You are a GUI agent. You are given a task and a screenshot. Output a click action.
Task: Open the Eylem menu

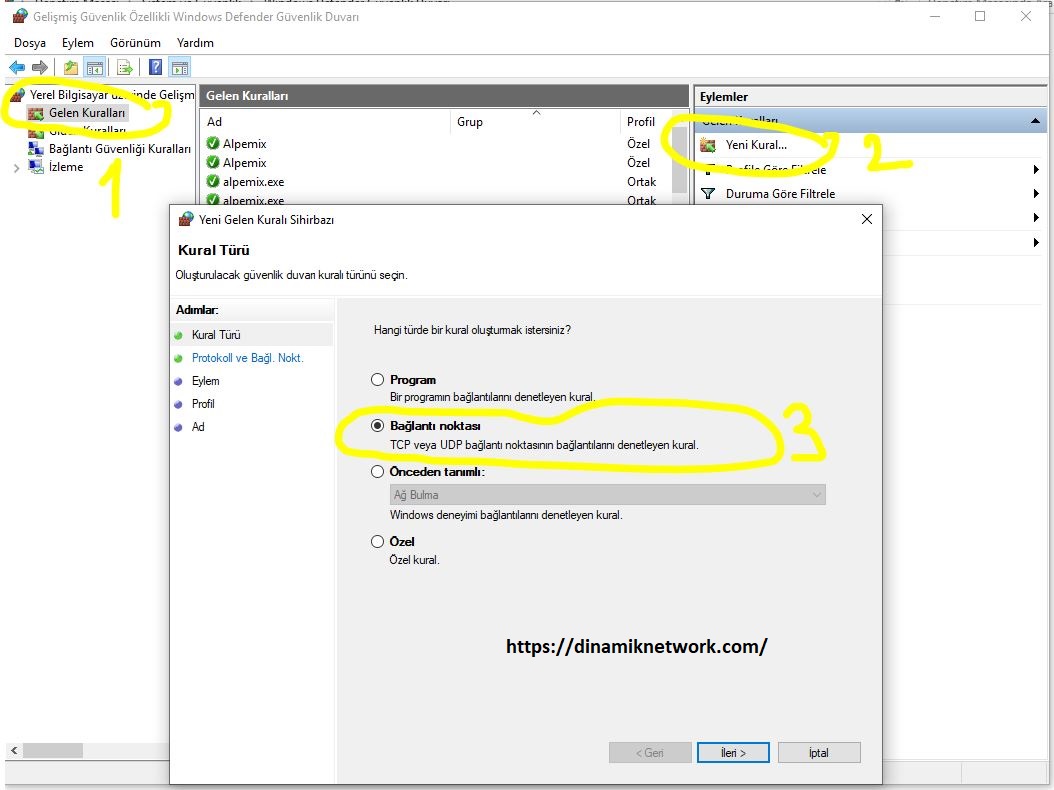[x=77, y=43]
